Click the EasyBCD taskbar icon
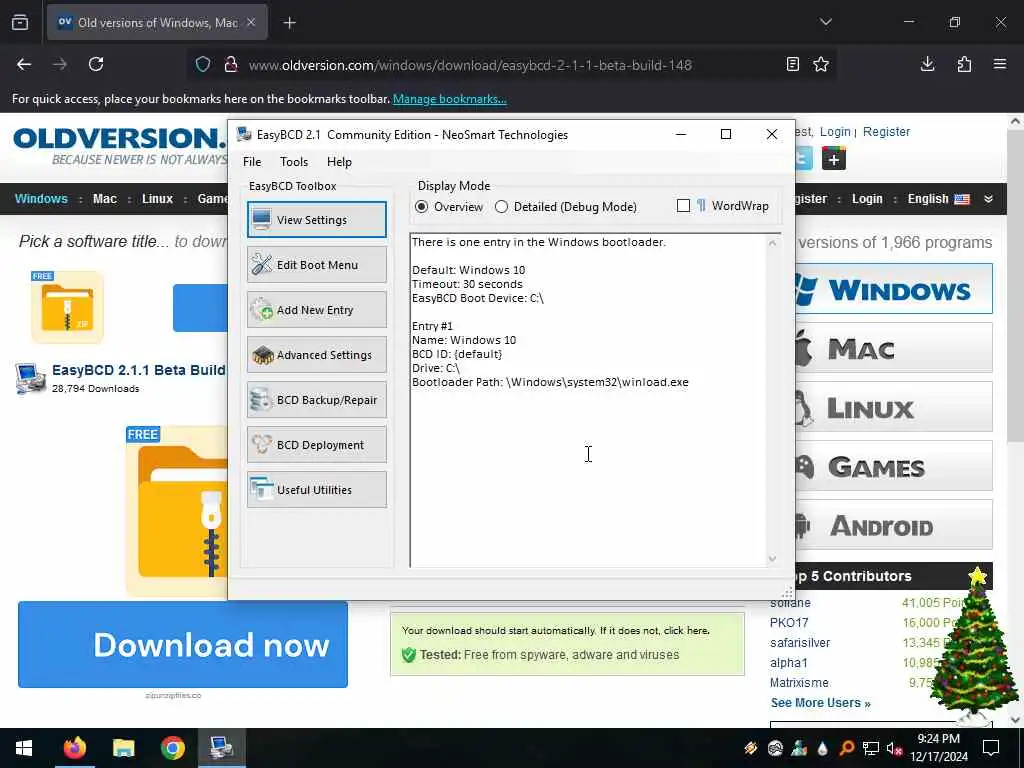The height and width of the screenshot is (768, 1024). point(222,748)
